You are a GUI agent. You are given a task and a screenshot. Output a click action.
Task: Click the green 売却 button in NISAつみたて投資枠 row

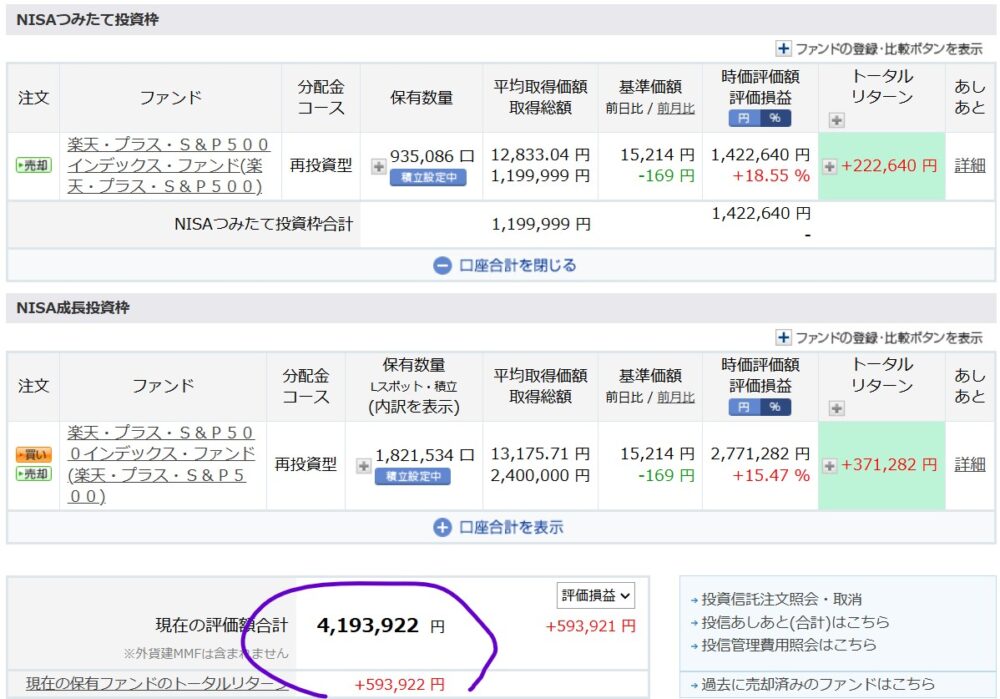click(x=34, y=166)
